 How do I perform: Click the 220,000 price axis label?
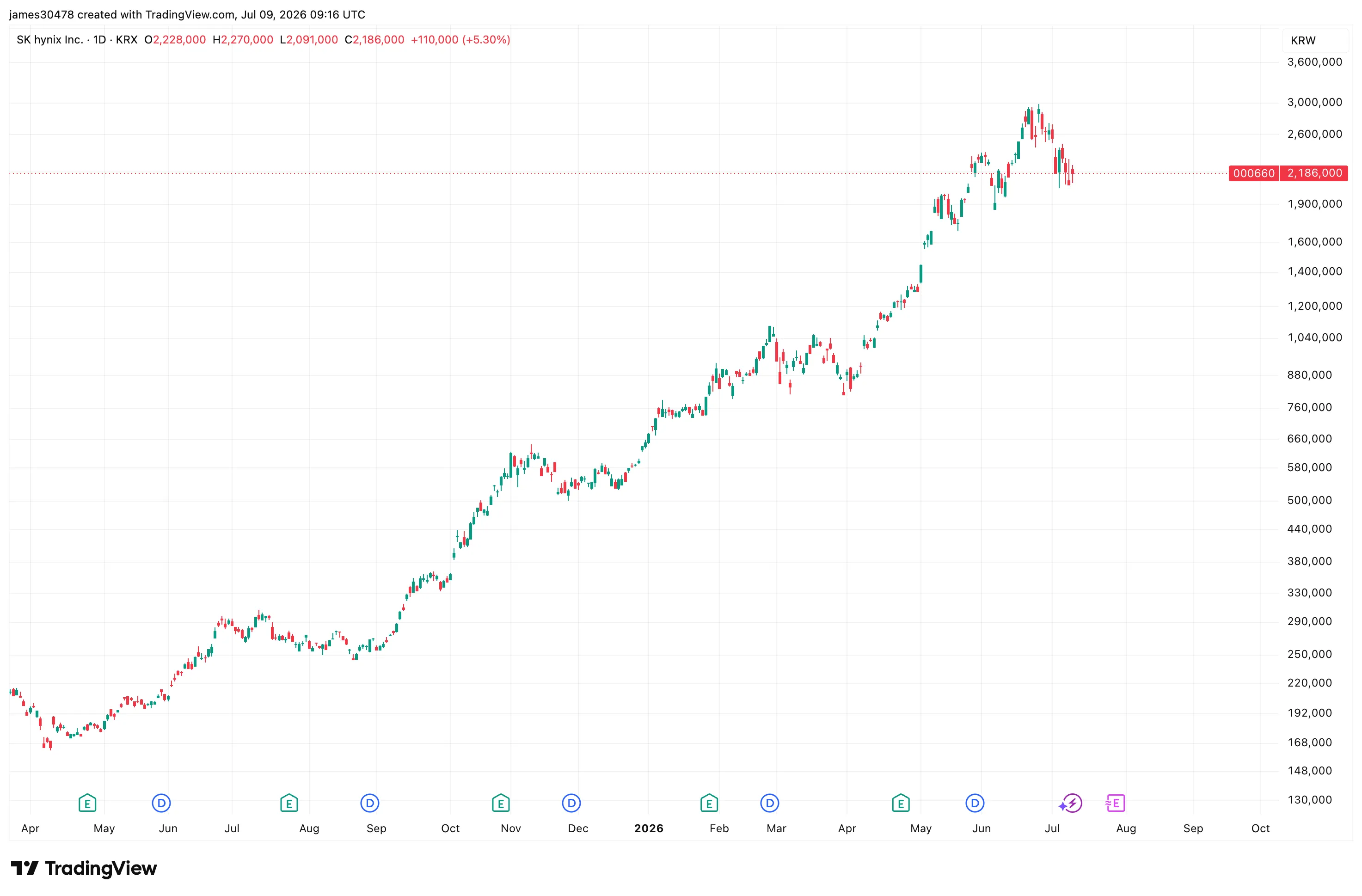(x=1309, y=683)
